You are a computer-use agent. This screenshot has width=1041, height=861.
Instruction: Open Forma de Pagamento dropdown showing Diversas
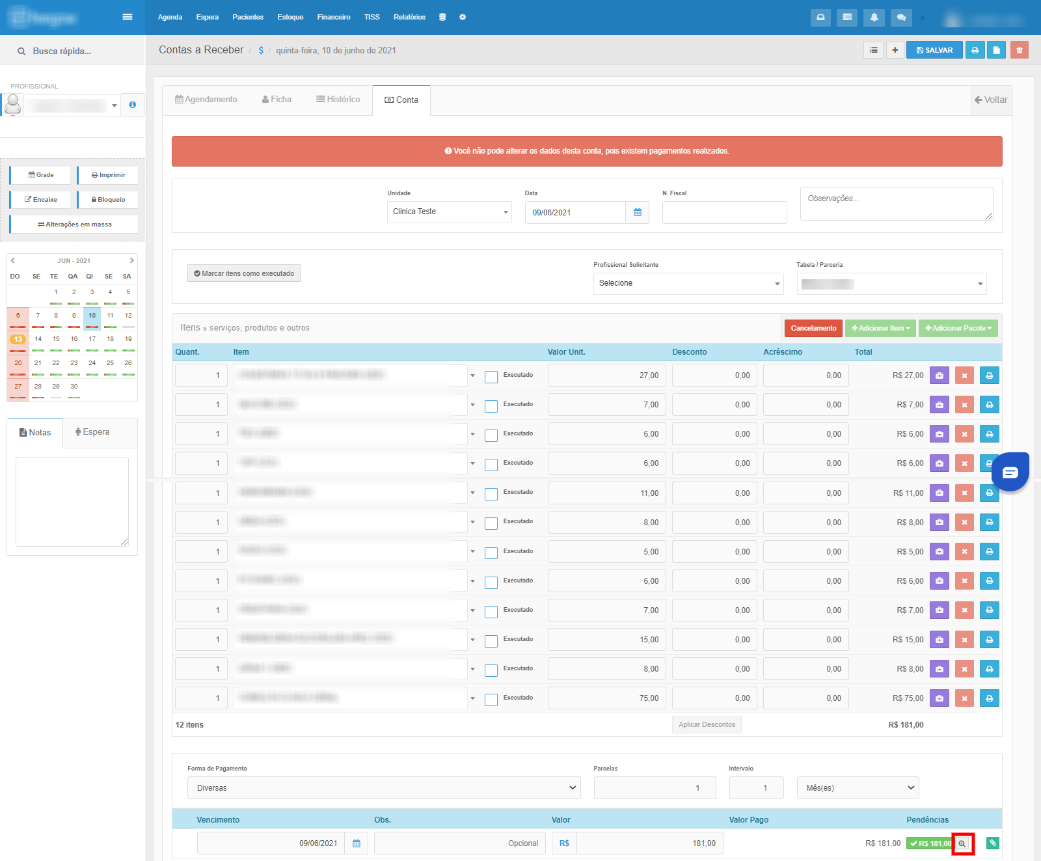tap(384, 788)
